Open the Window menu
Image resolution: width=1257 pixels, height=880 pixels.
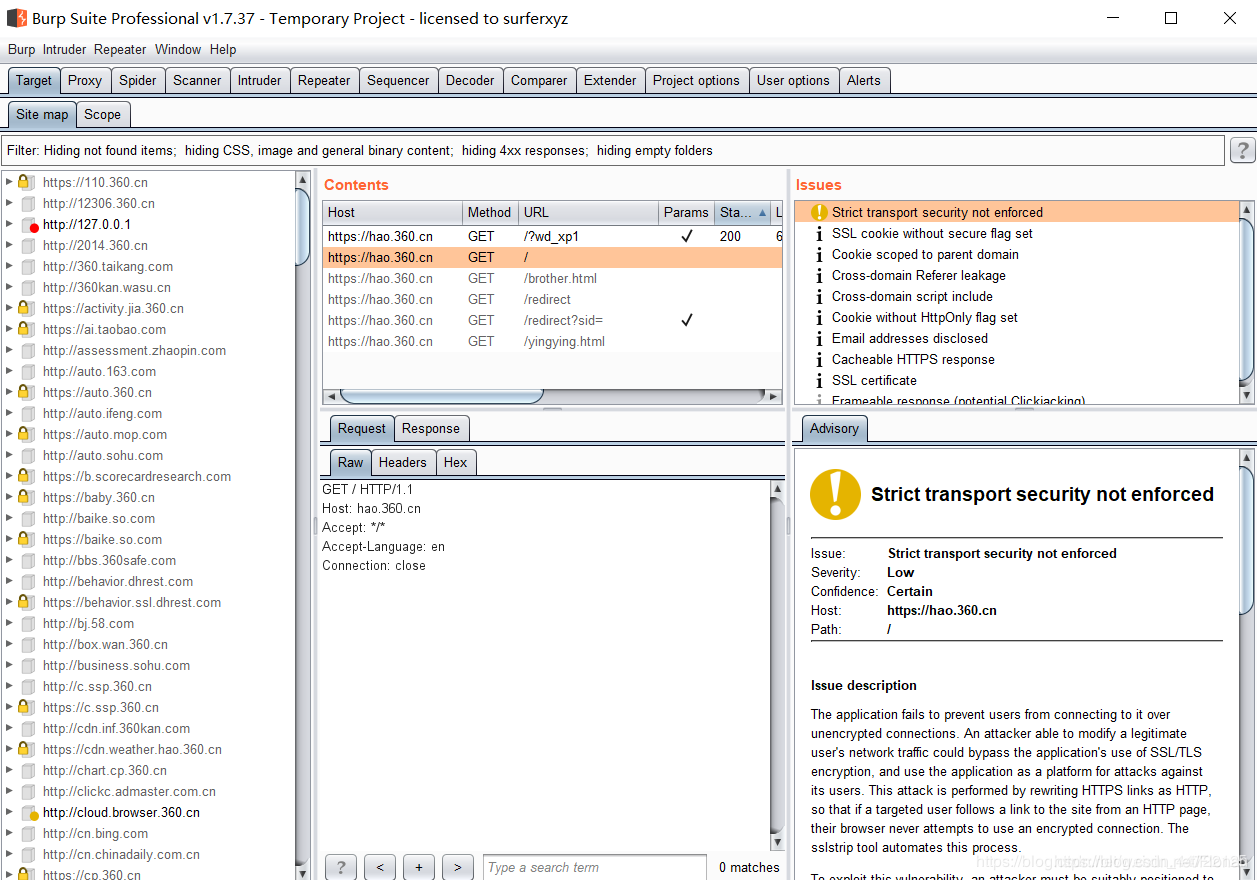coord(178,49)
